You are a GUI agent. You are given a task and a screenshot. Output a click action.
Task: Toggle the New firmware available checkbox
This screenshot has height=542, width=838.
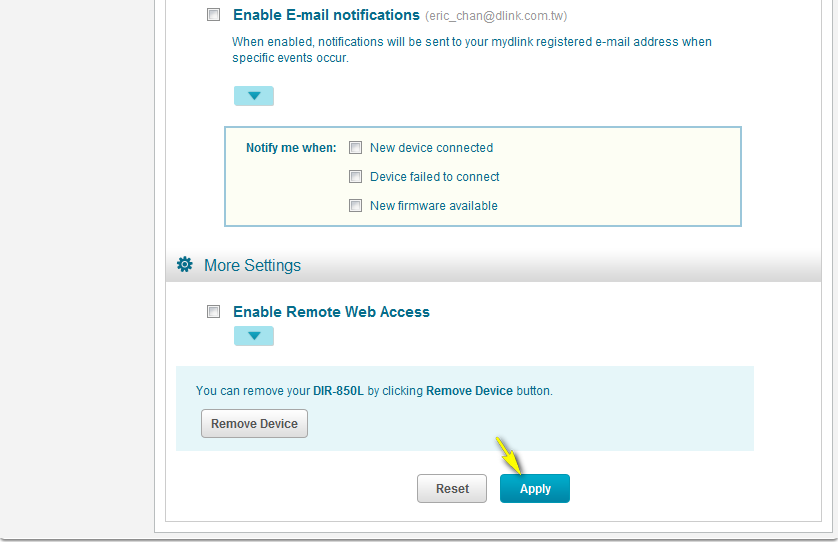pyautogui.click(x=355, y=206)
